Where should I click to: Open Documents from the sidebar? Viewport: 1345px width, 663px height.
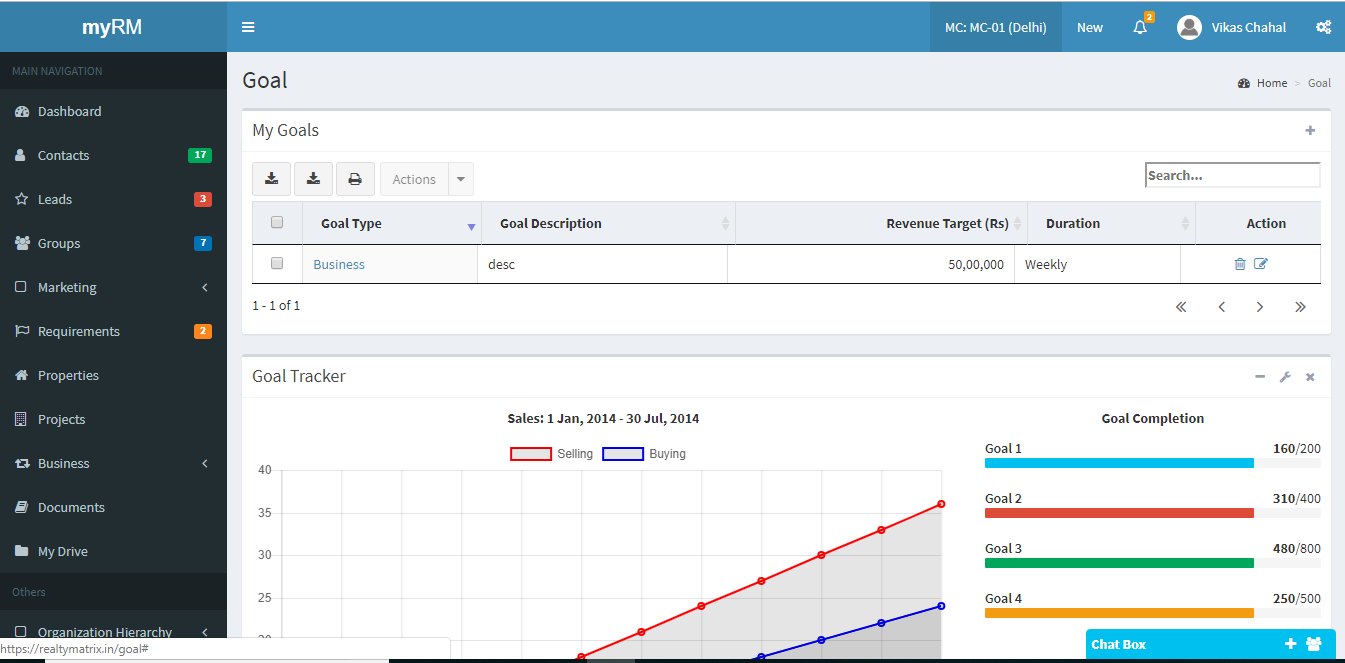tap(113, 507)
